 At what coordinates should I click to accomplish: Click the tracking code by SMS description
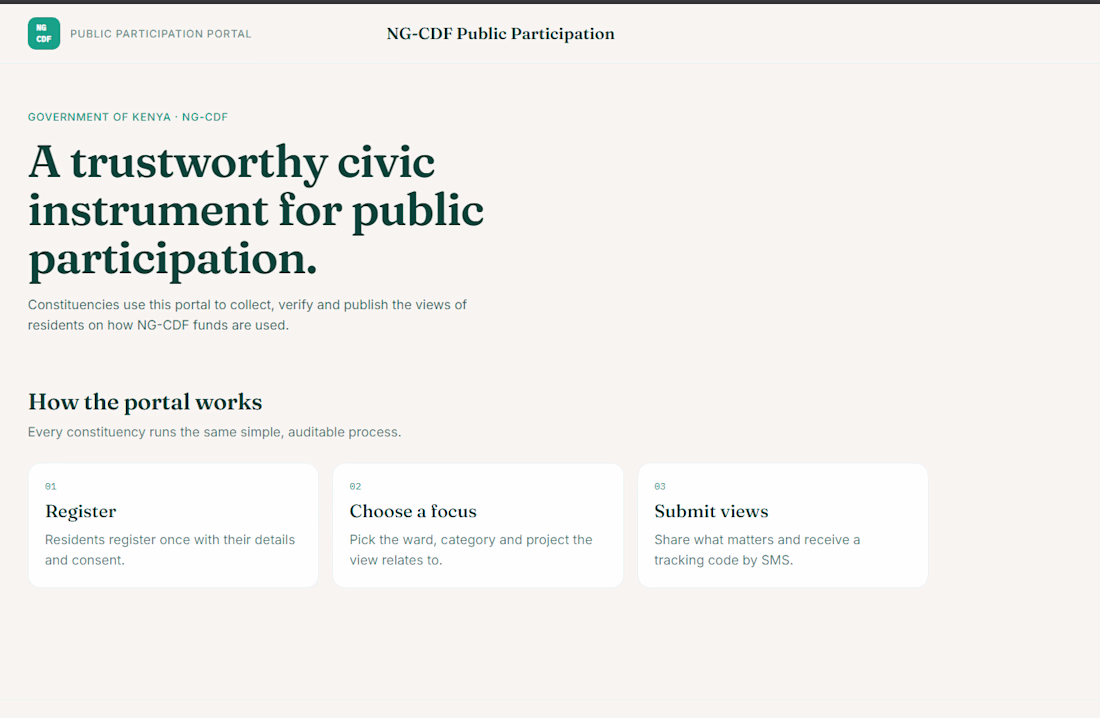(x=757, y=550)
